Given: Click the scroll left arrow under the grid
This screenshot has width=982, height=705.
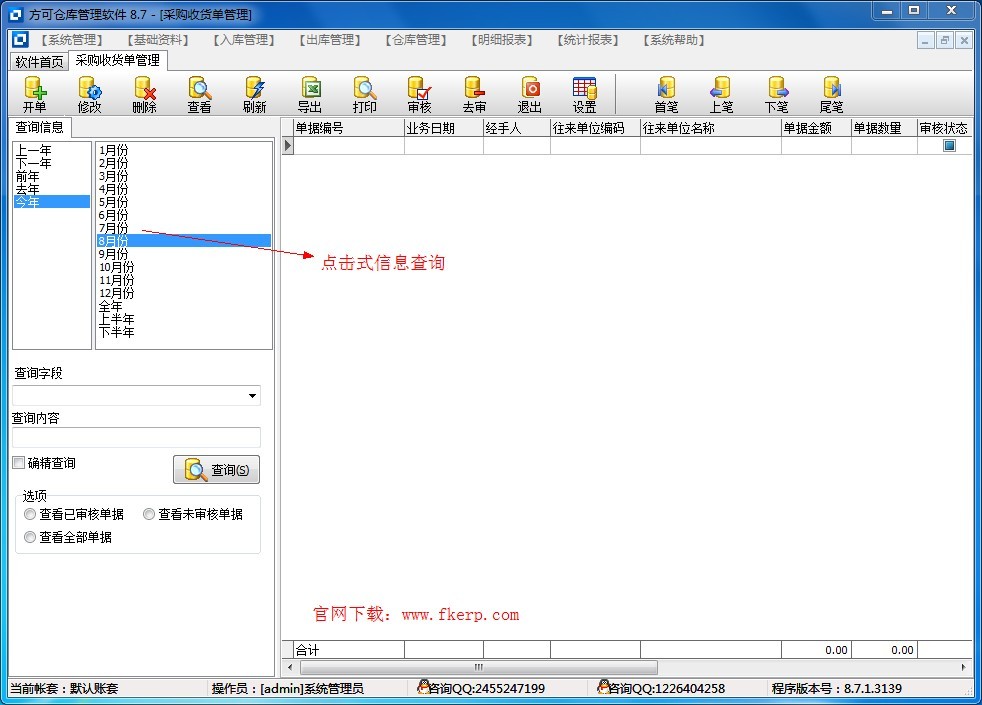Looking at the screenshot, I should coord(289,667).
